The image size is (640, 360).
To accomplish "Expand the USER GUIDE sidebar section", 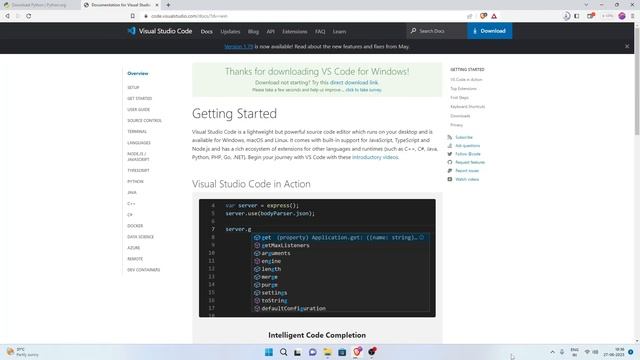I will (x=139, y=110).
